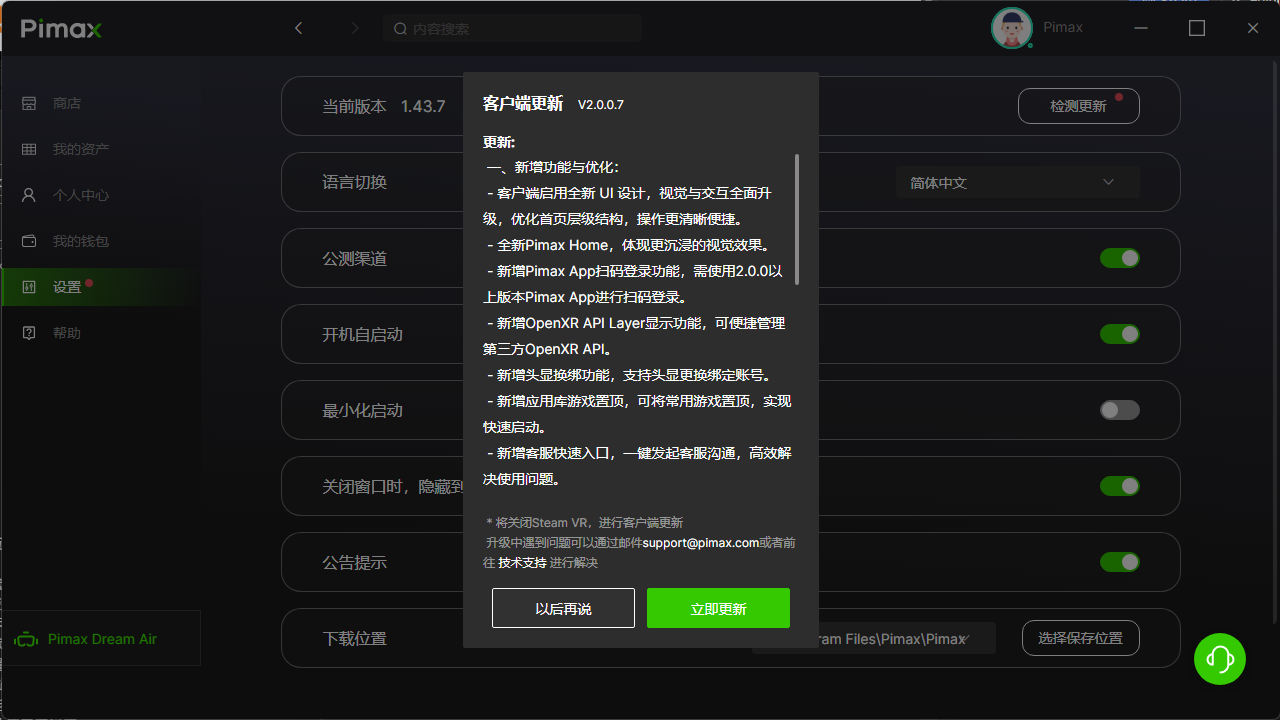Screen dimensions: 1280x720
Task: Click the My Assets grid icon
Action: pyautogui.click(x=29, y=149)
